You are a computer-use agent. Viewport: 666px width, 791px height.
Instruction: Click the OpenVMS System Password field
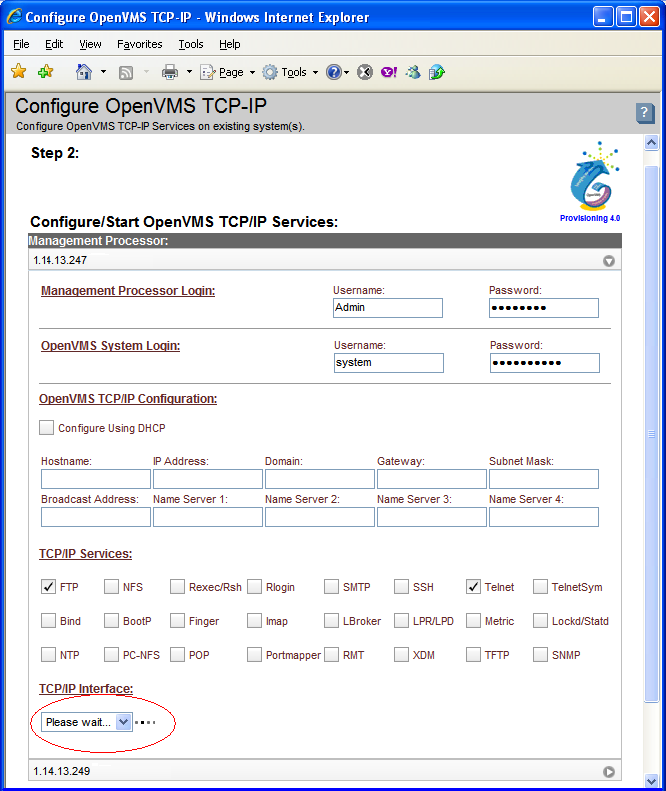545,363
